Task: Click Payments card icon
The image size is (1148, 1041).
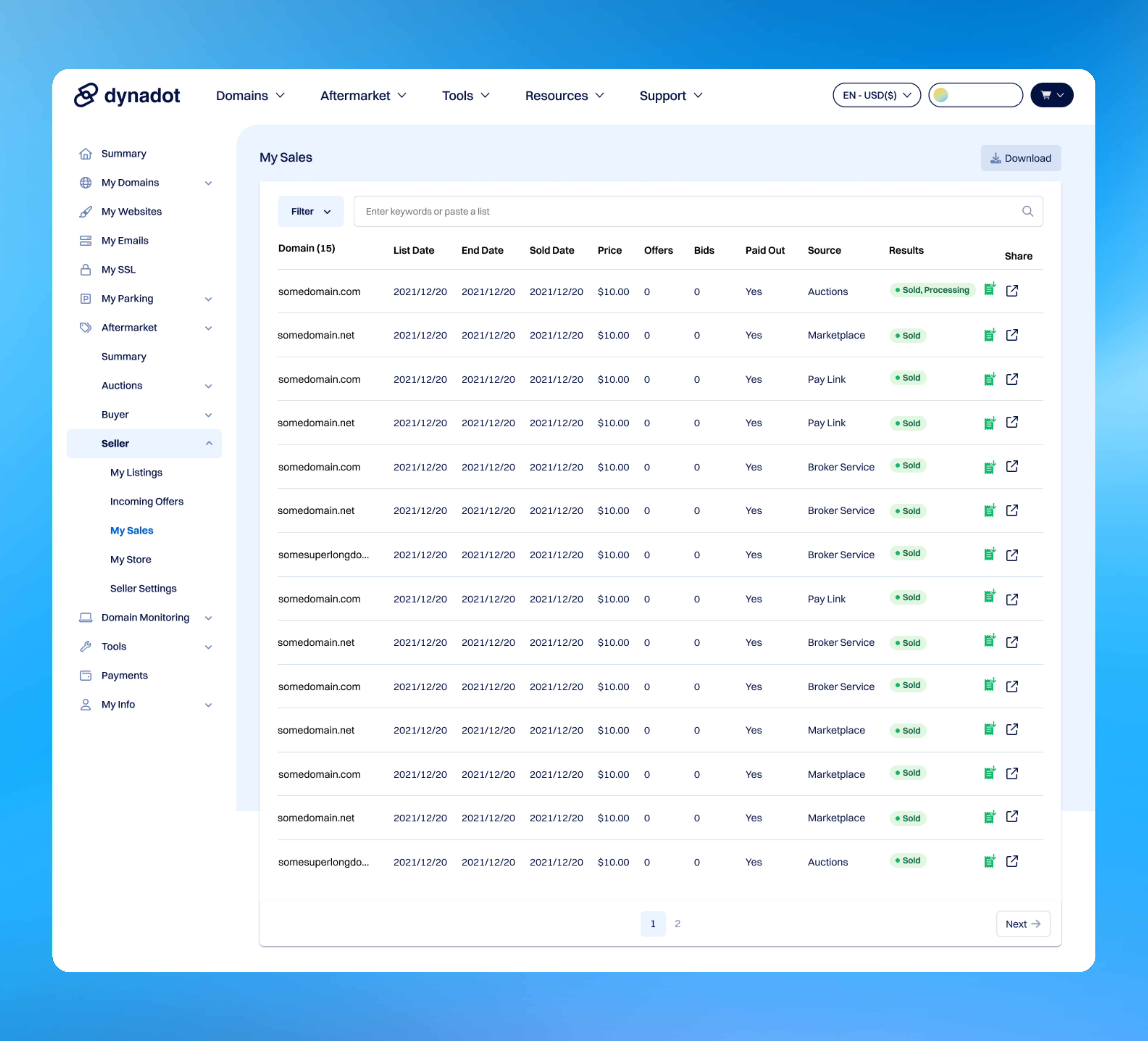Action: 85,676
